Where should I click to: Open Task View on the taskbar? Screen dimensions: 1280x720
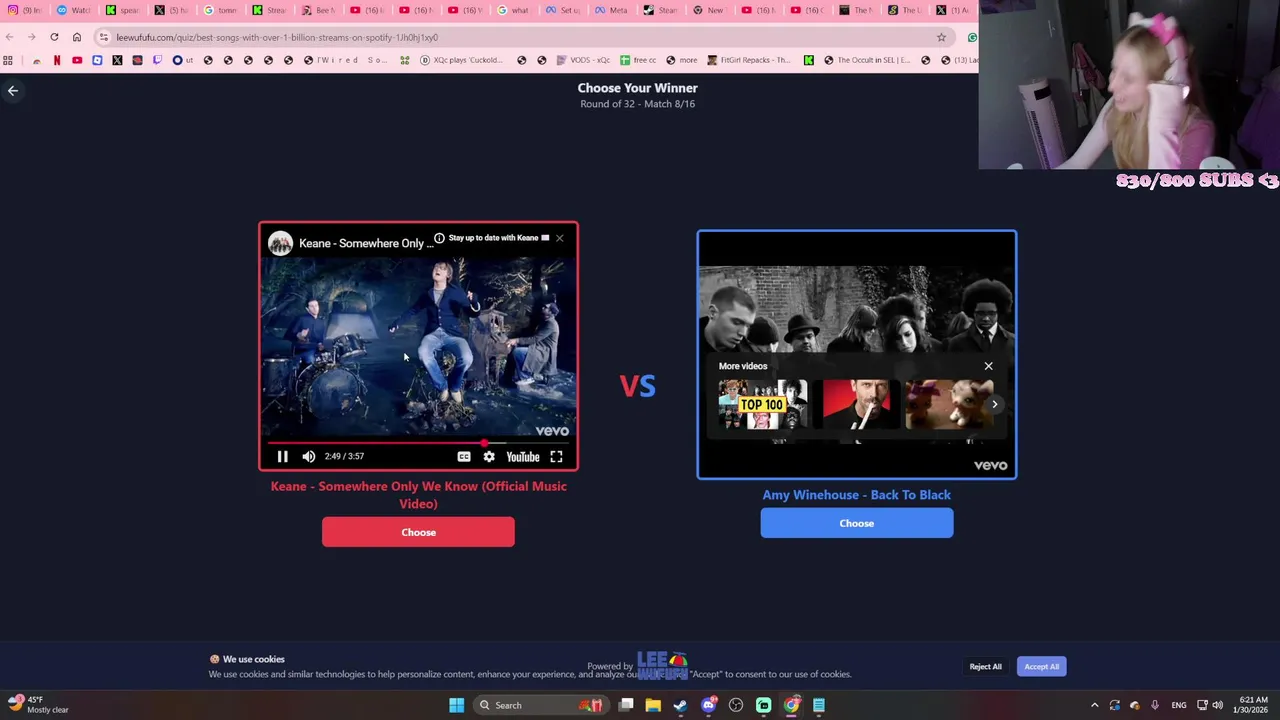click(x=626, y=705)
